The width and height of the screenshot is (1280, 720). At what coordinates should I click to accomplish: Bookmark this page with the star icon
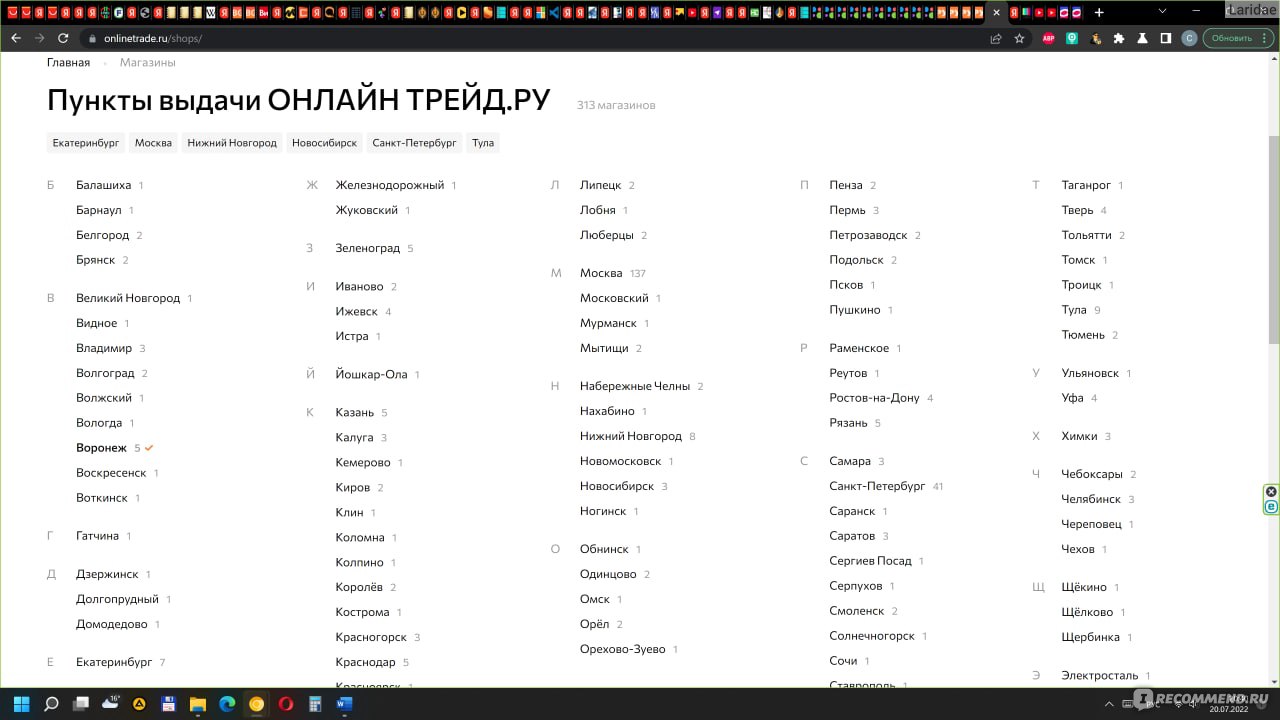pyautogui.click(x=1019, y=38)
